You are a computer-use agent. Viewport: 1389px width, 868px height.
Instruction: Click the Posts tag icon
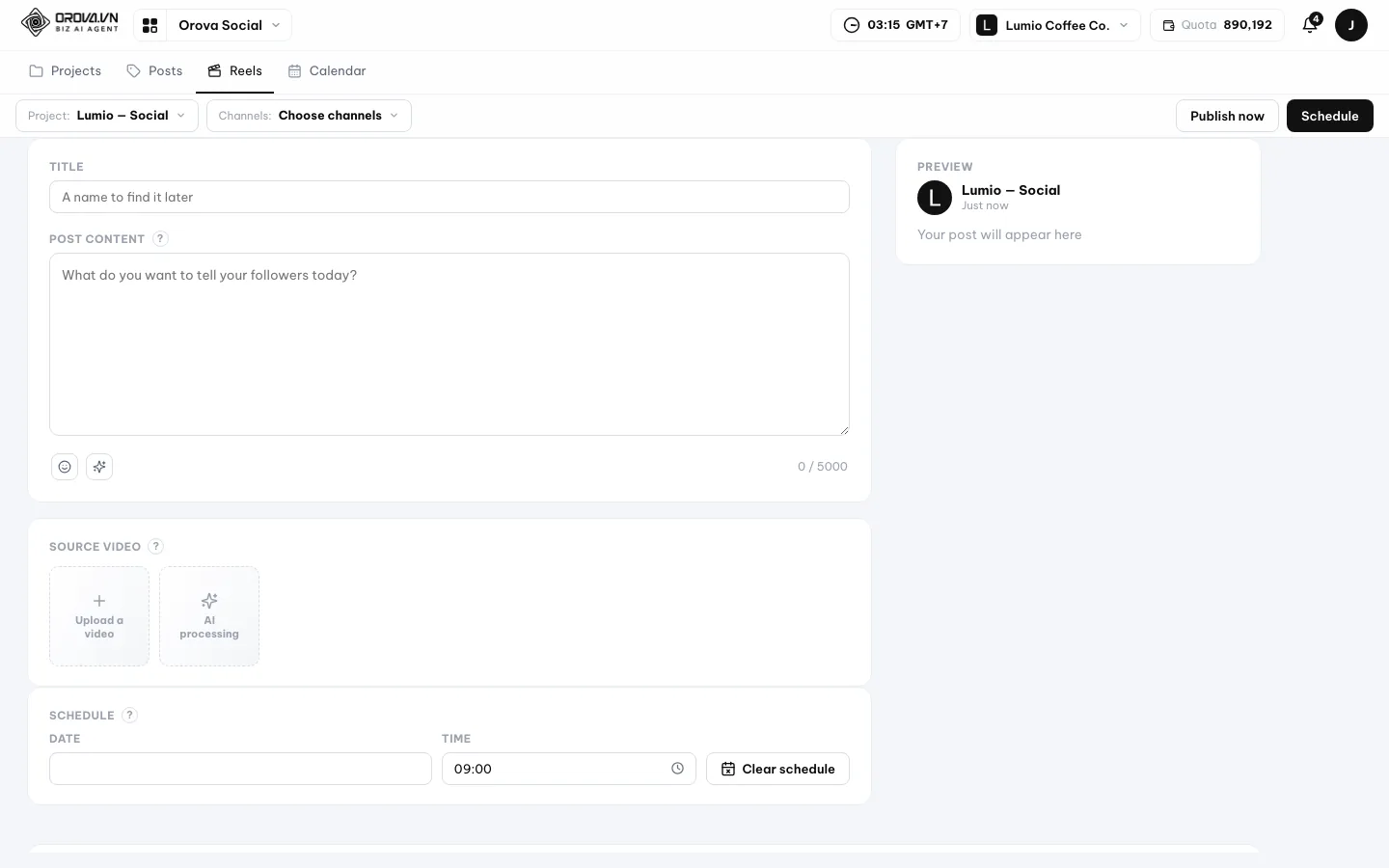pos(134,71)
